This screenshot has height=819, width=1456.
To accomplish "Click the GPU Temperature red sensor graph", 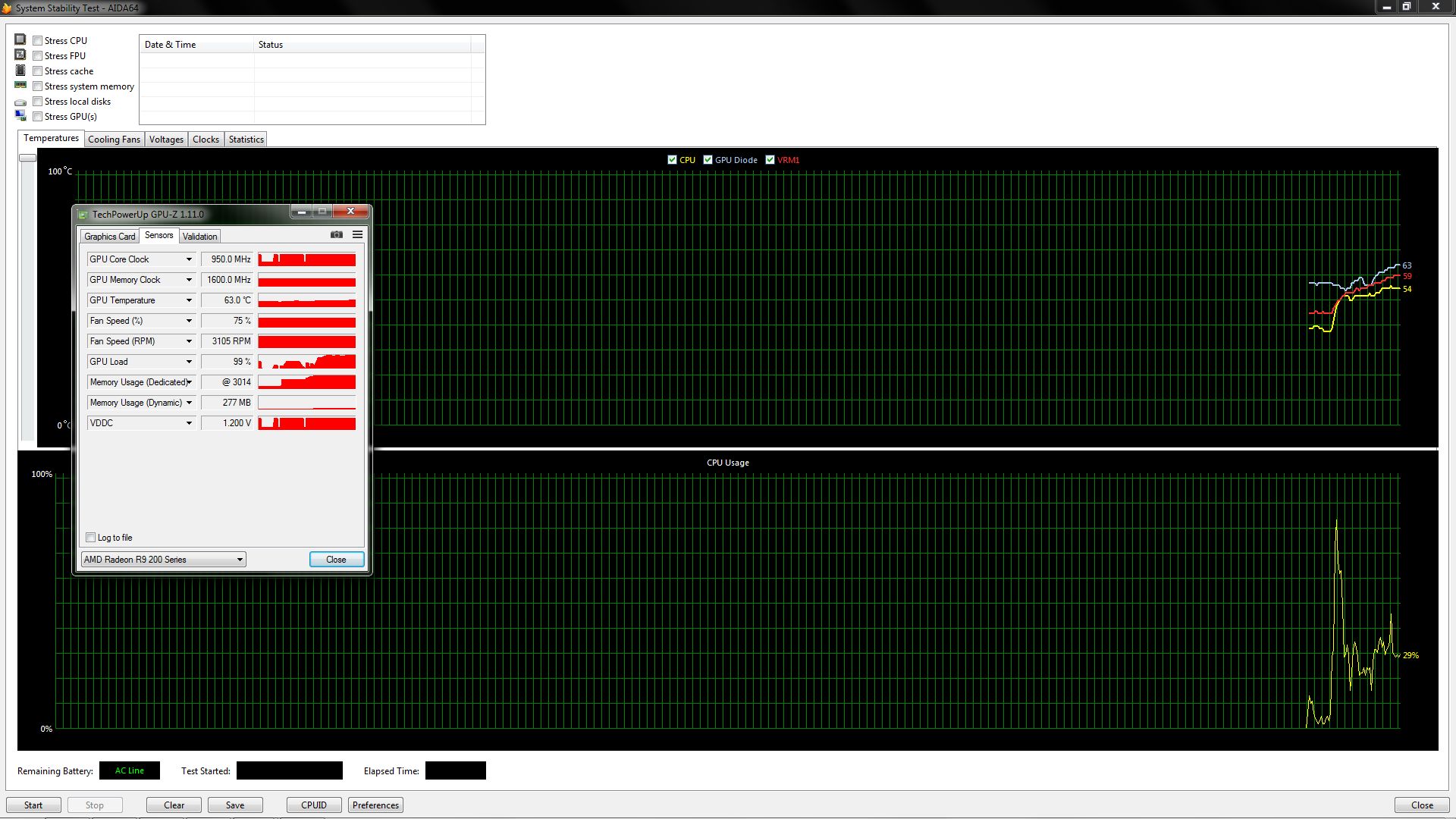I will pos(306,301).
